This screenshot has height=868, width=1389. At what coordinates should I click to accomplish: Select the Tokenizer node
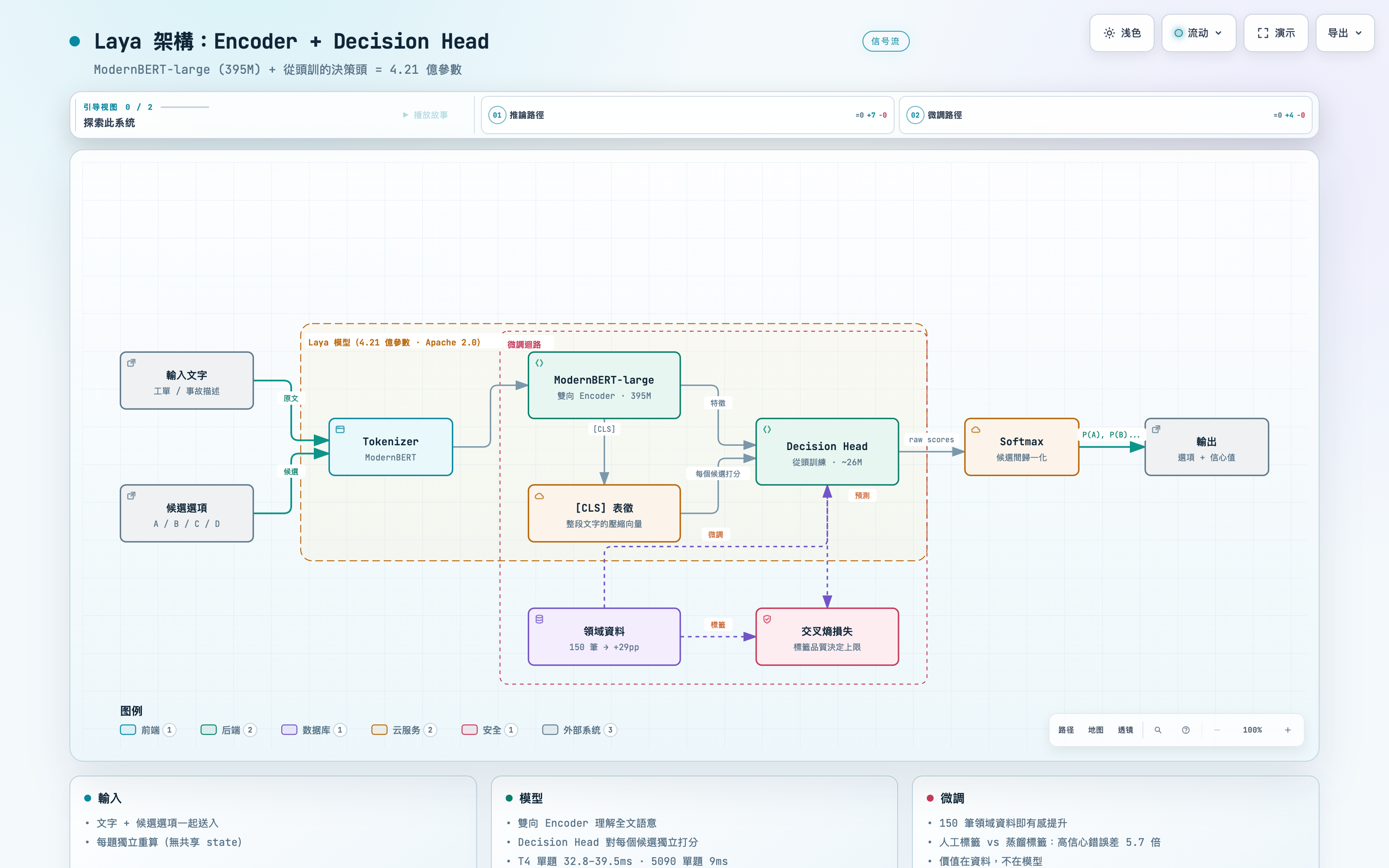coord(391,447)
